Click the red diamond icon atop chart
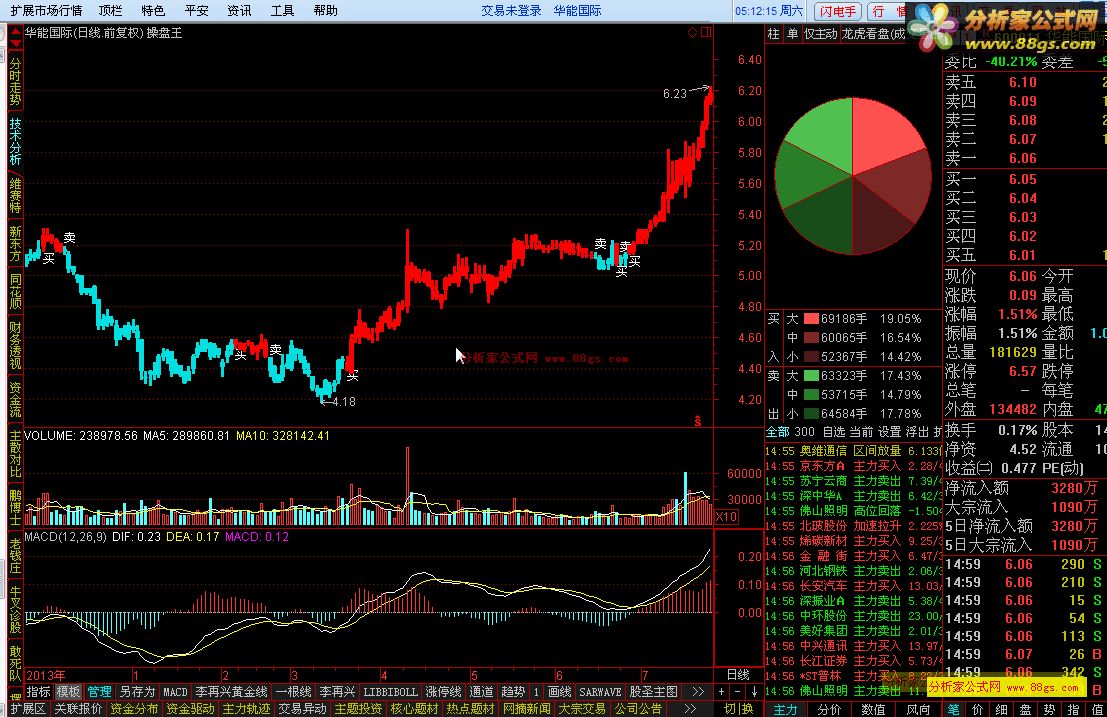Screen dimensions: 1107x717 (x=693, y=32)
